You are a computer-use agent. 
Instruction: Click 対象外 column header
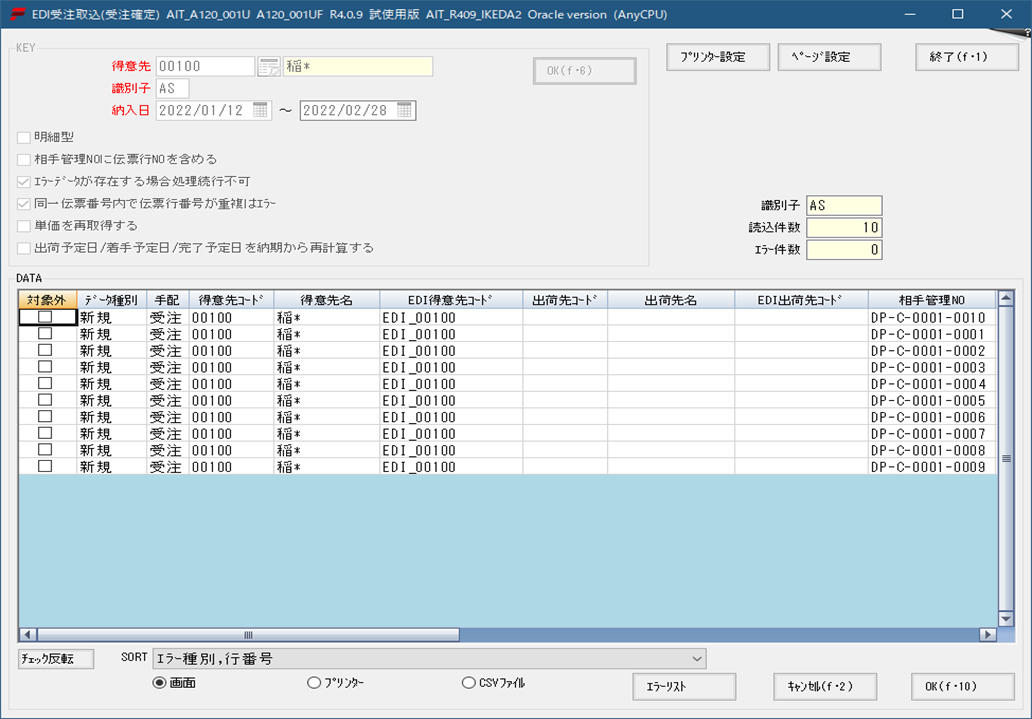(47, 300)
